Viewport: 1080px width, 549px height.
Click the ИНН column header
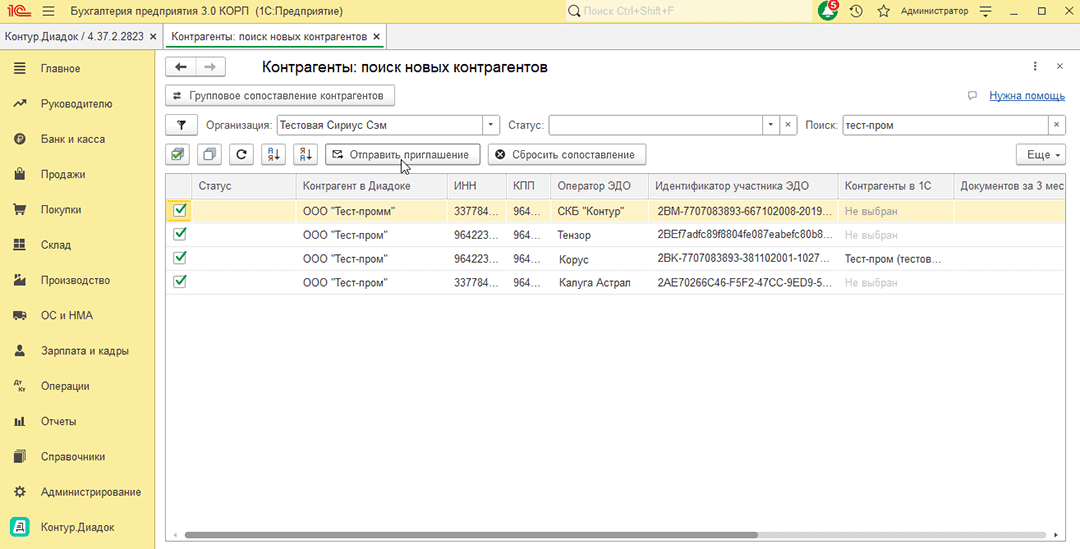(x=477, y=186)
